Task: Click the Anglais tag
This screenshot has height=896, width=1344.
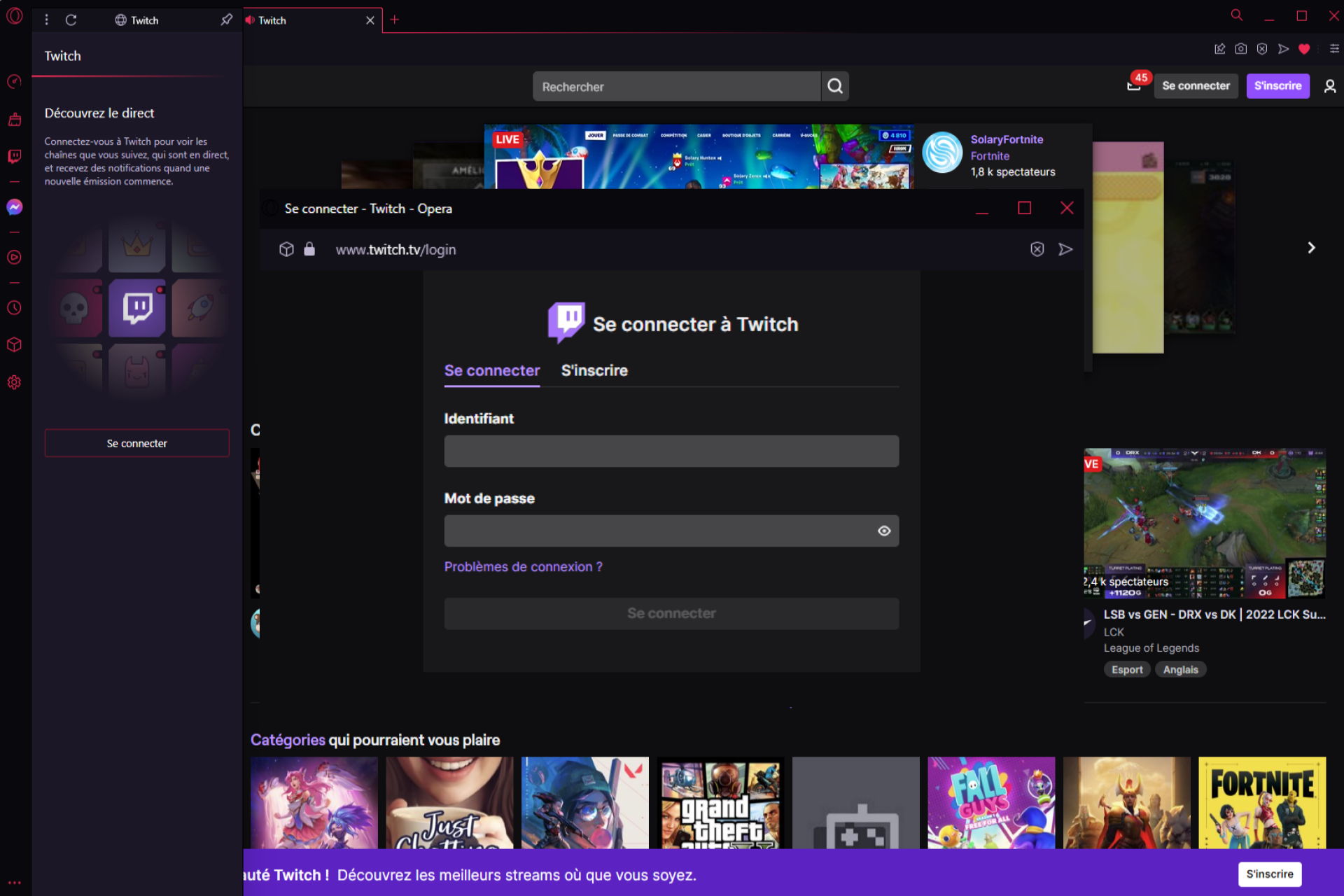Action: click(1180, 670)
